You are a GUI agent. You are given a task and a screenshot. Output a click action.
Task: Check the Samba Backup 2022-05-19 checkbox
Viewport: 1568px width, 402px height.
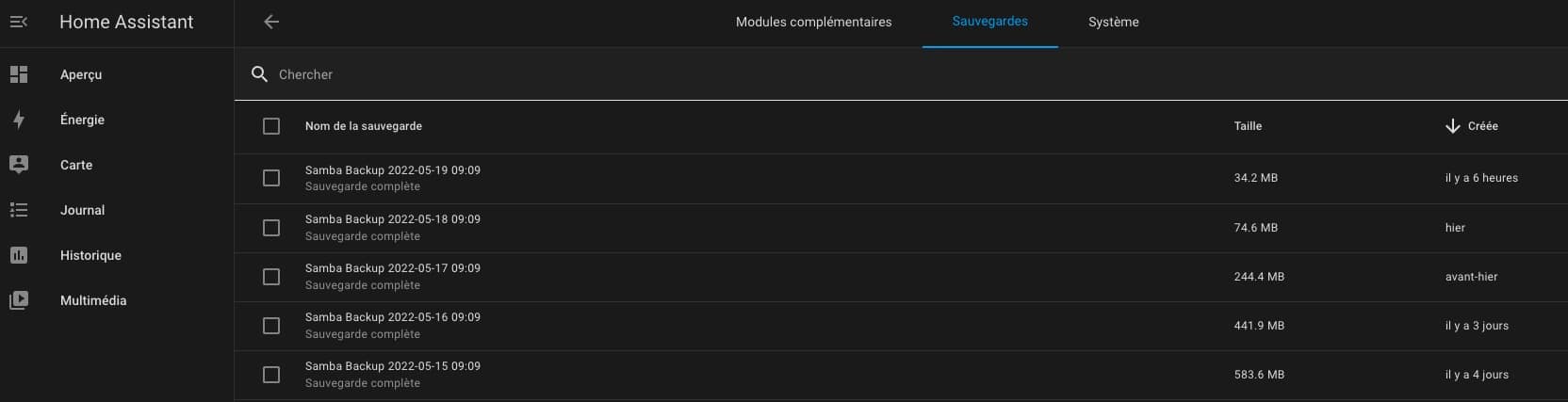271,178
